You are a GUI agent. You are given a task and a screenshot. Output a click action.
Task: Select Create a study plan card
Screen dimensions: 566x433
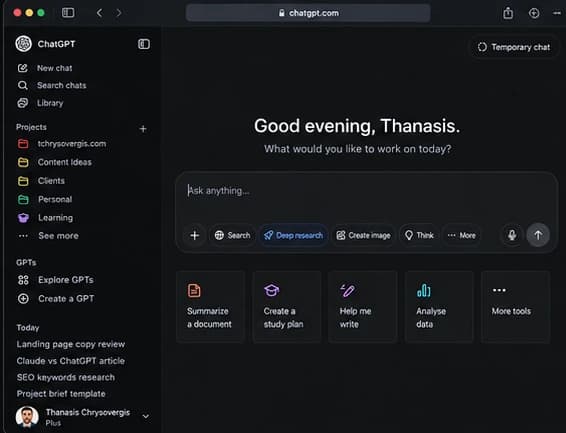(x=287, y=306)
